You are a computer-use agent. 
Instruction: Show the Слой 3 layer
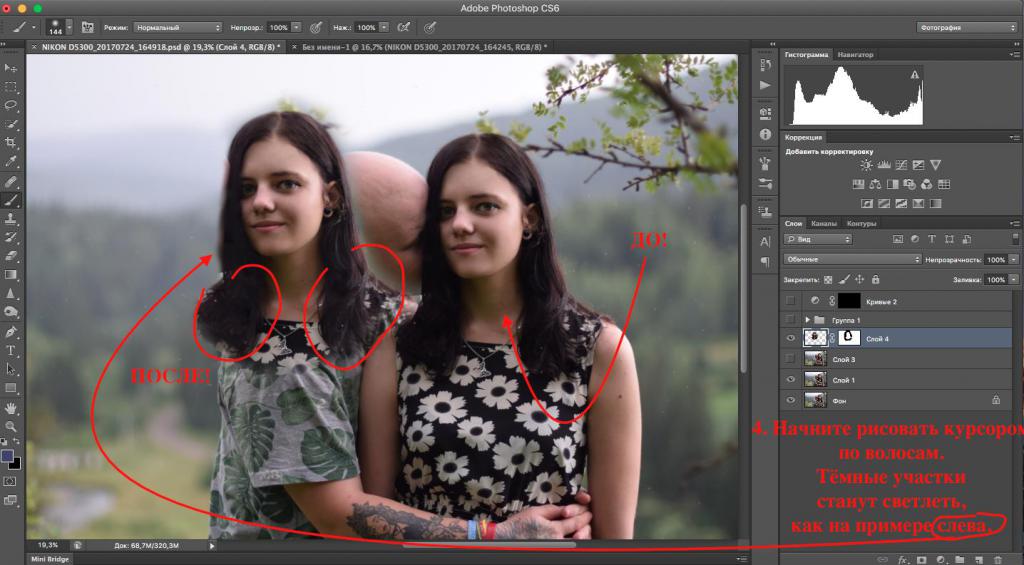tap(791, 359)
